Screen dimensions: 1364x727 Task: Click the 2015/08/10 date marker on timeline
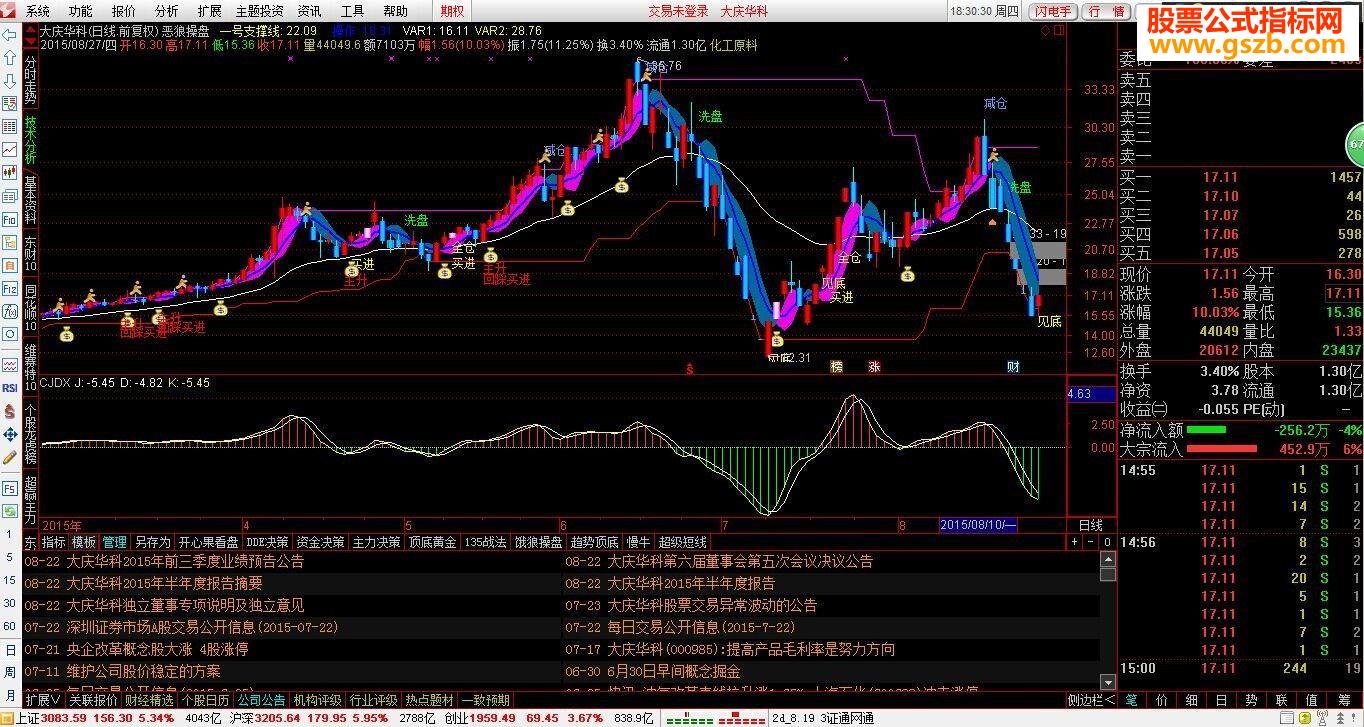pyautogui.click(x=978, y=525)
